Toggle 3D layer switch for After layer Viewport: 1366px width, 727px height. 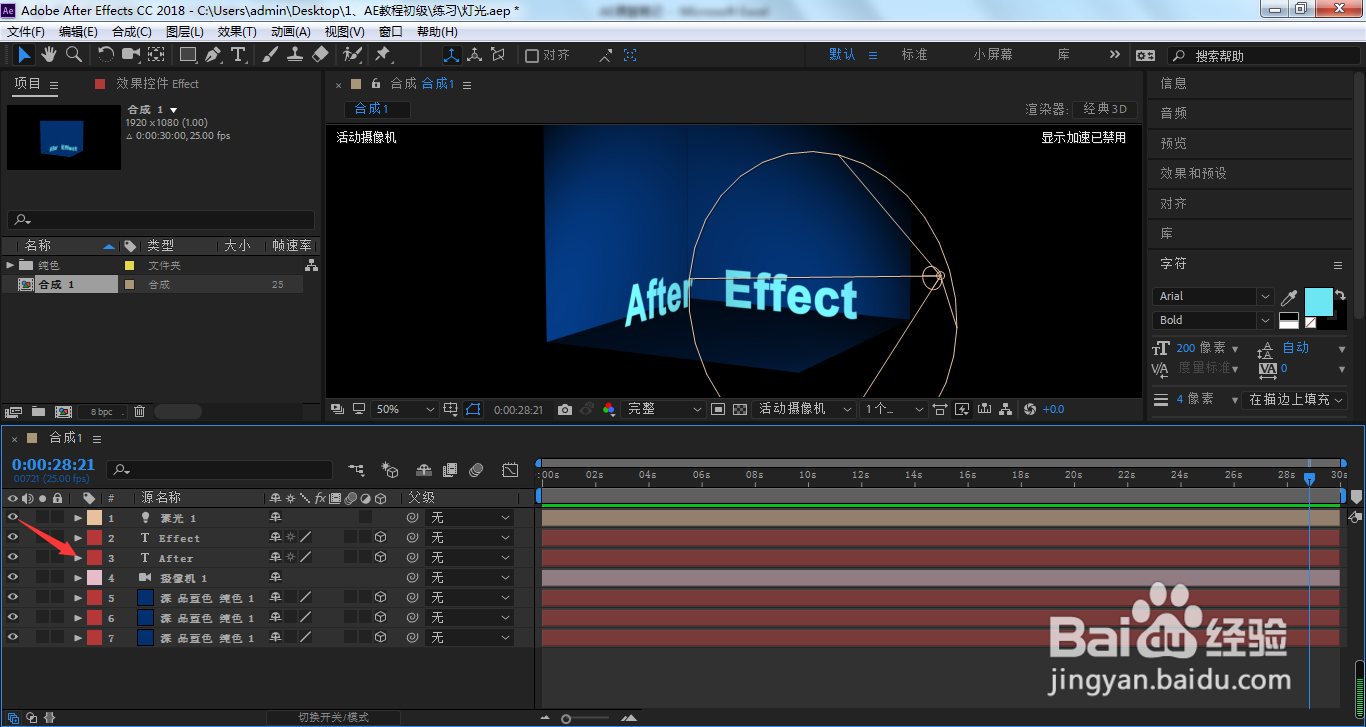pyautogui.click(x=380, y=557)
